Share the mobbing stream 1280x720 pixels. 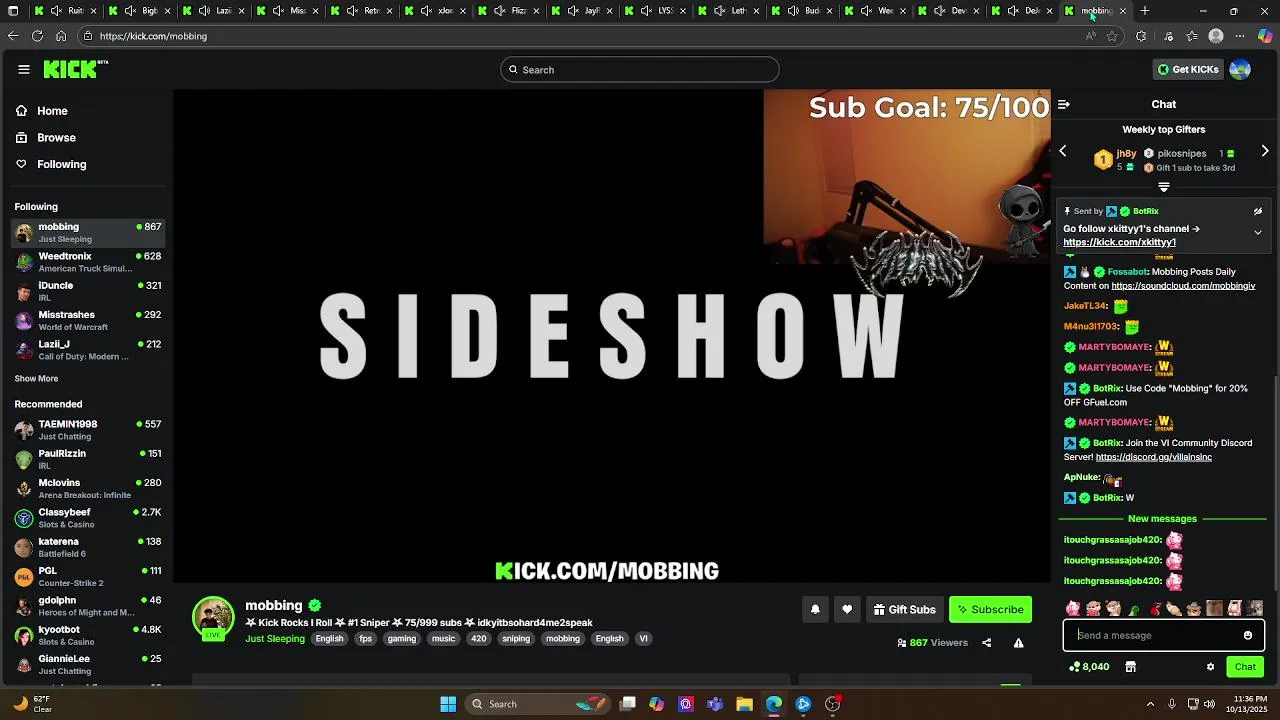click(x=986, y=643)
